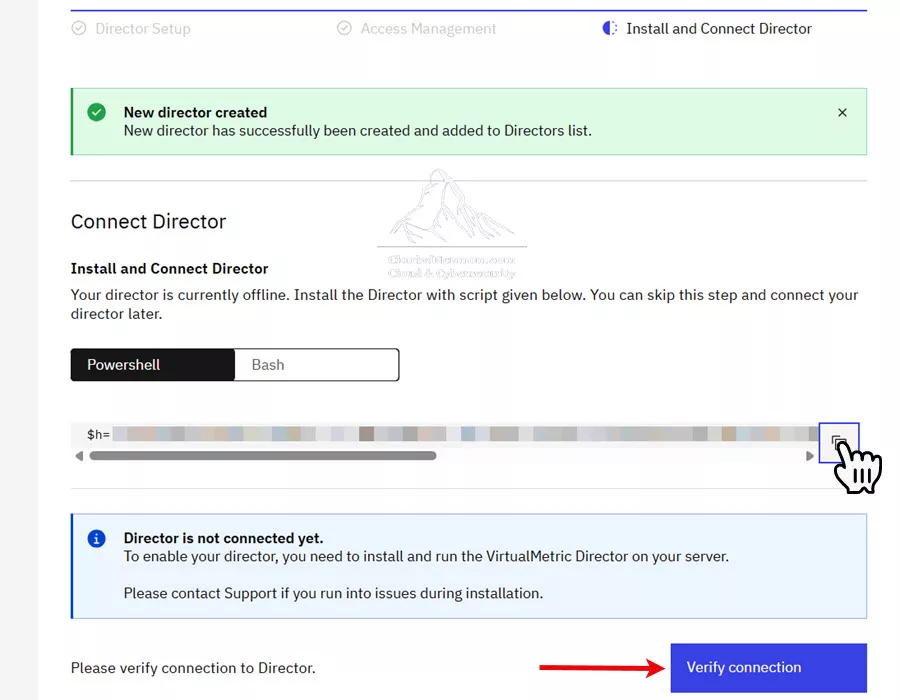Click the Verify connection button
This screenshot has width=900, height=700.
769,667
